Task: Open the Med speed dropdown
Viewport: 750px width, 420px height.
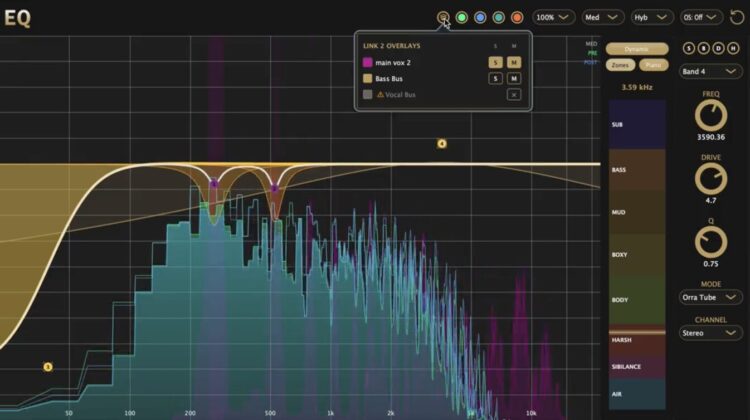Action: pos(602,17)
